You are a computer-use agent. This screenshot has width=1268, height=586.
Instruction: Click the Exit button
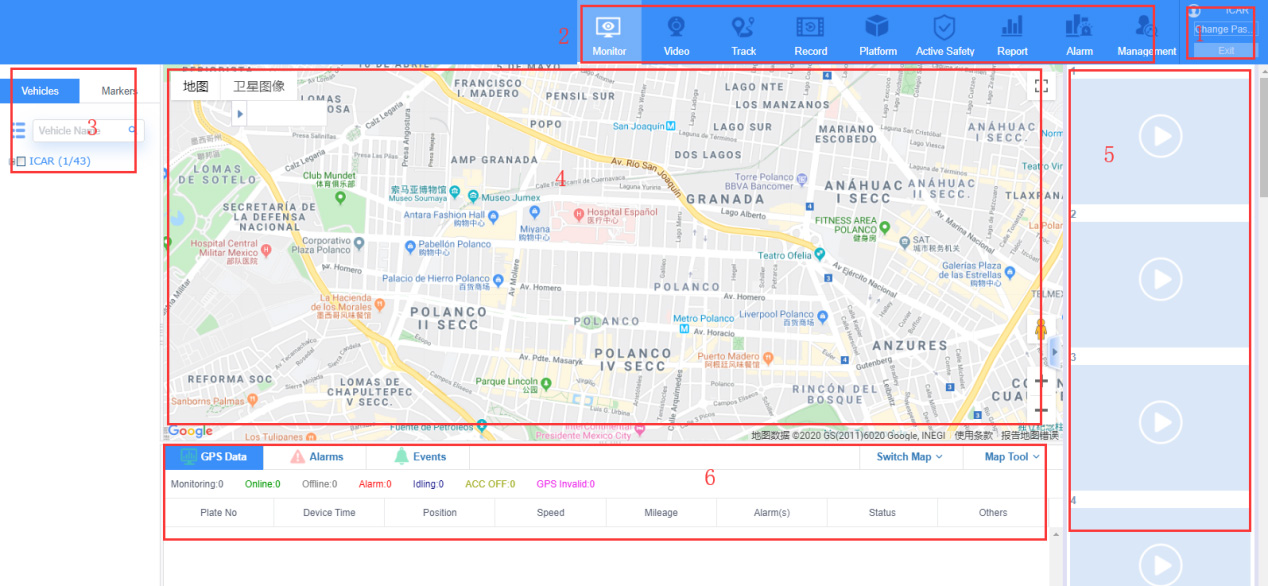point(1224,50)
